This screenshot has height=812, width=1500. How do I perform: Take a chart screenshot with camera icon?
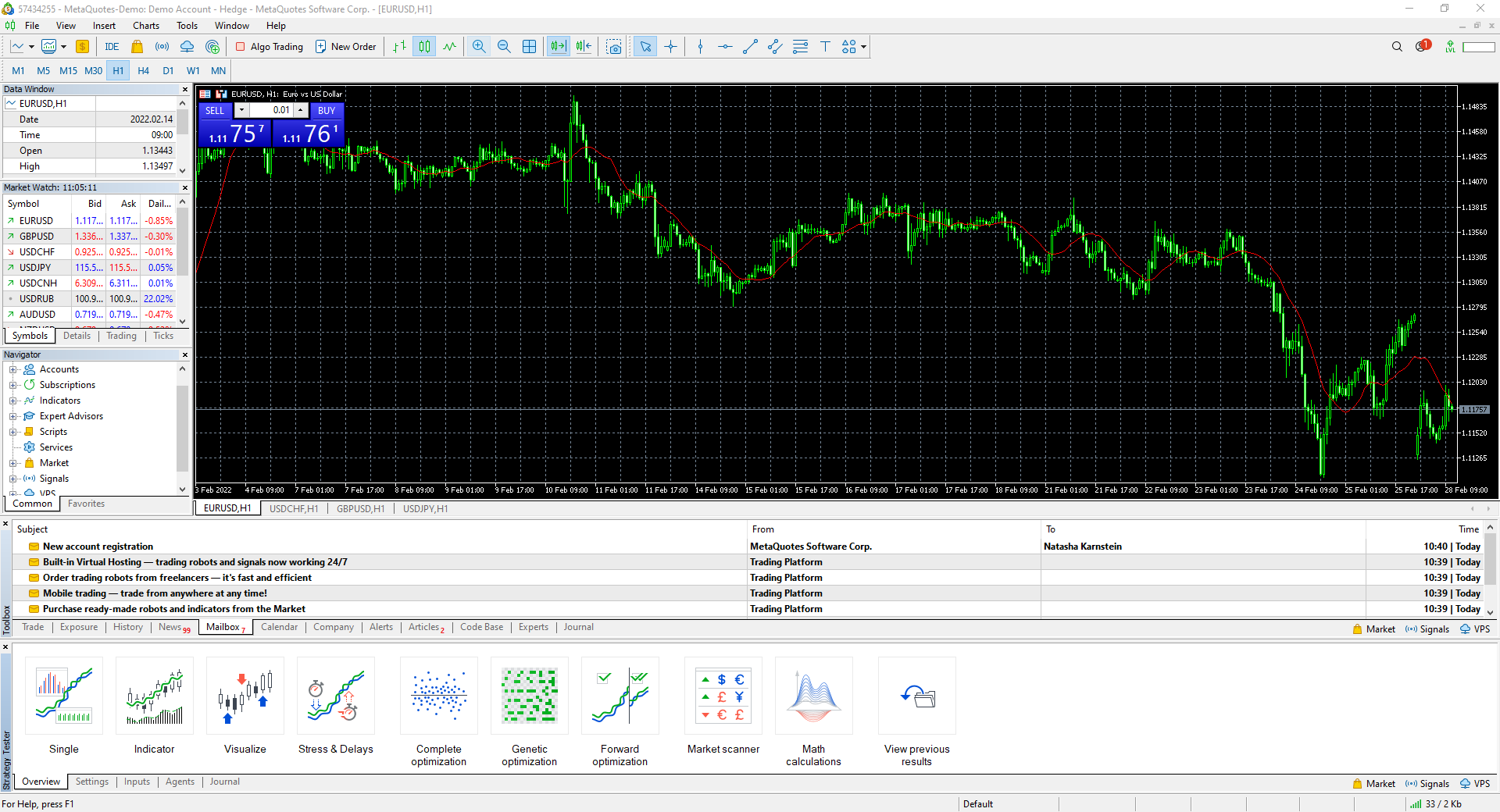(614, 47)
